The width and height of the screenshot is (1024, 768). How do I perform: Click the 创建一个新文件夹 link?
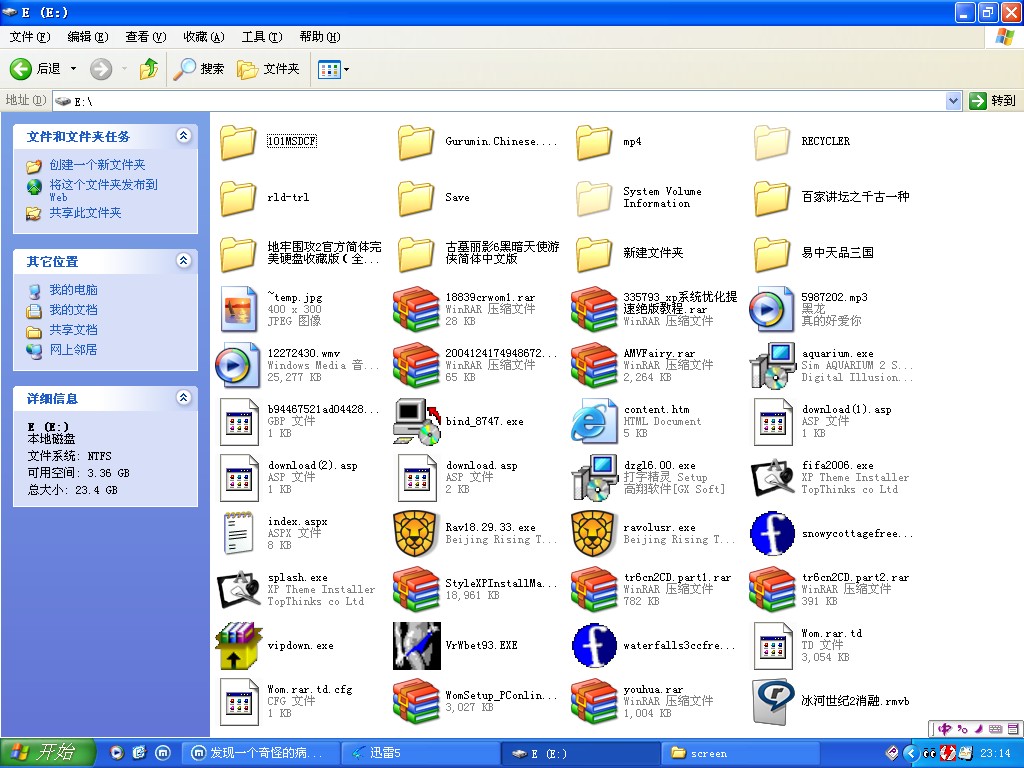tap(97, 165)
